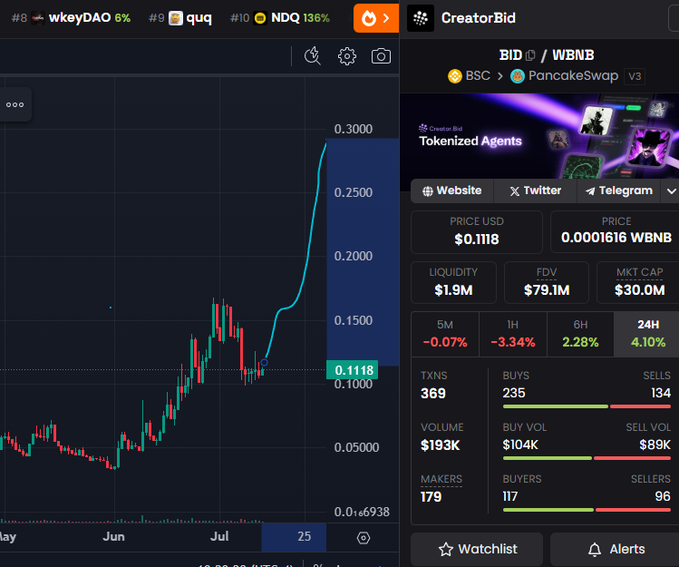The width and height of the screenshot is (679, 567).
Task: Click the wkeyDAO token icon
Action: 38,18
